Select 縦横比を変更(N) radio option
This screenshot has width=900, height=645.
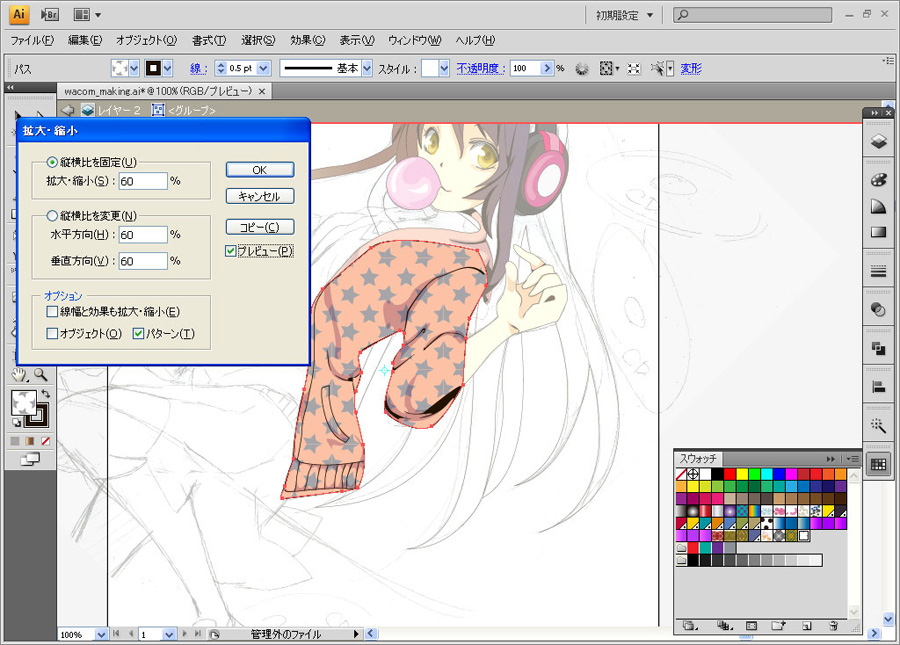click(x=52, y=216)
